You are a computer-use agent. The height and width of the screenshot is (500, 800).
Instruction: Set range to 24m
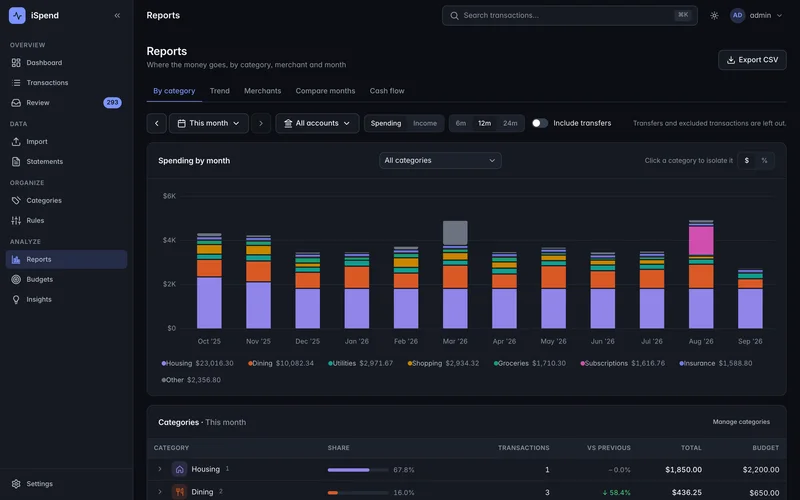(x=510, y=123)
